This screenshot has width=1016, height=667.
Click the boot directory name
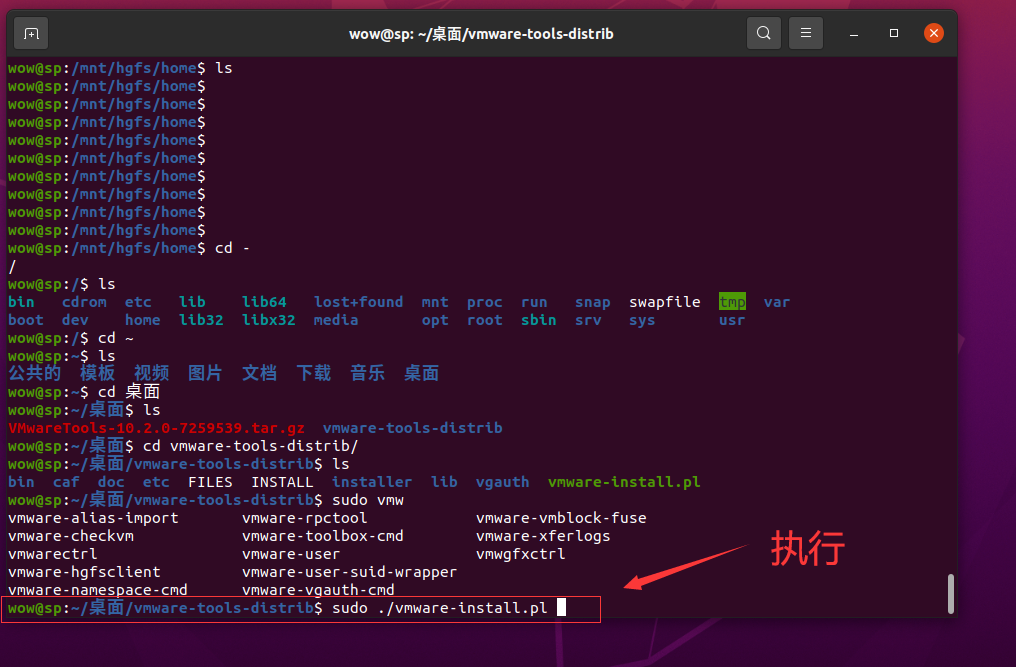point(26,320)
